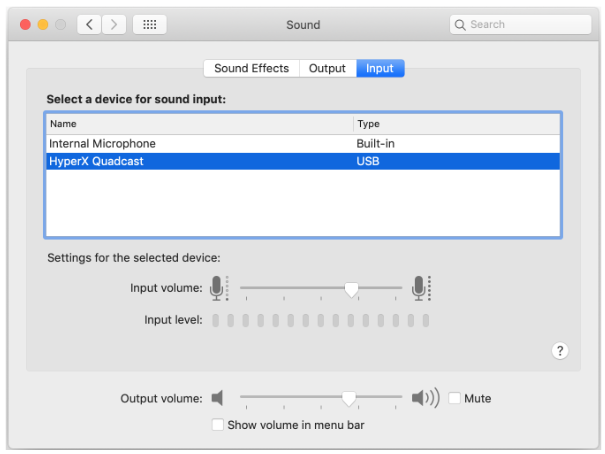Open the help question mark button

coord(560,350)
